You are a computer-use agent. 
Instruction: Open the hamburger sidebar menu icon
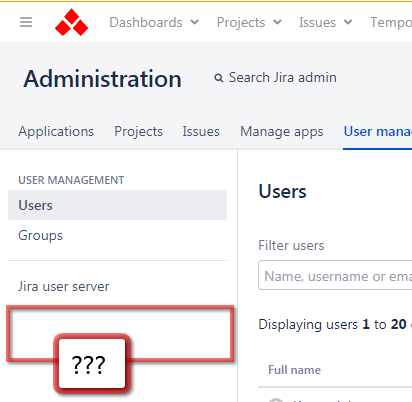click(x=26, y=22)
